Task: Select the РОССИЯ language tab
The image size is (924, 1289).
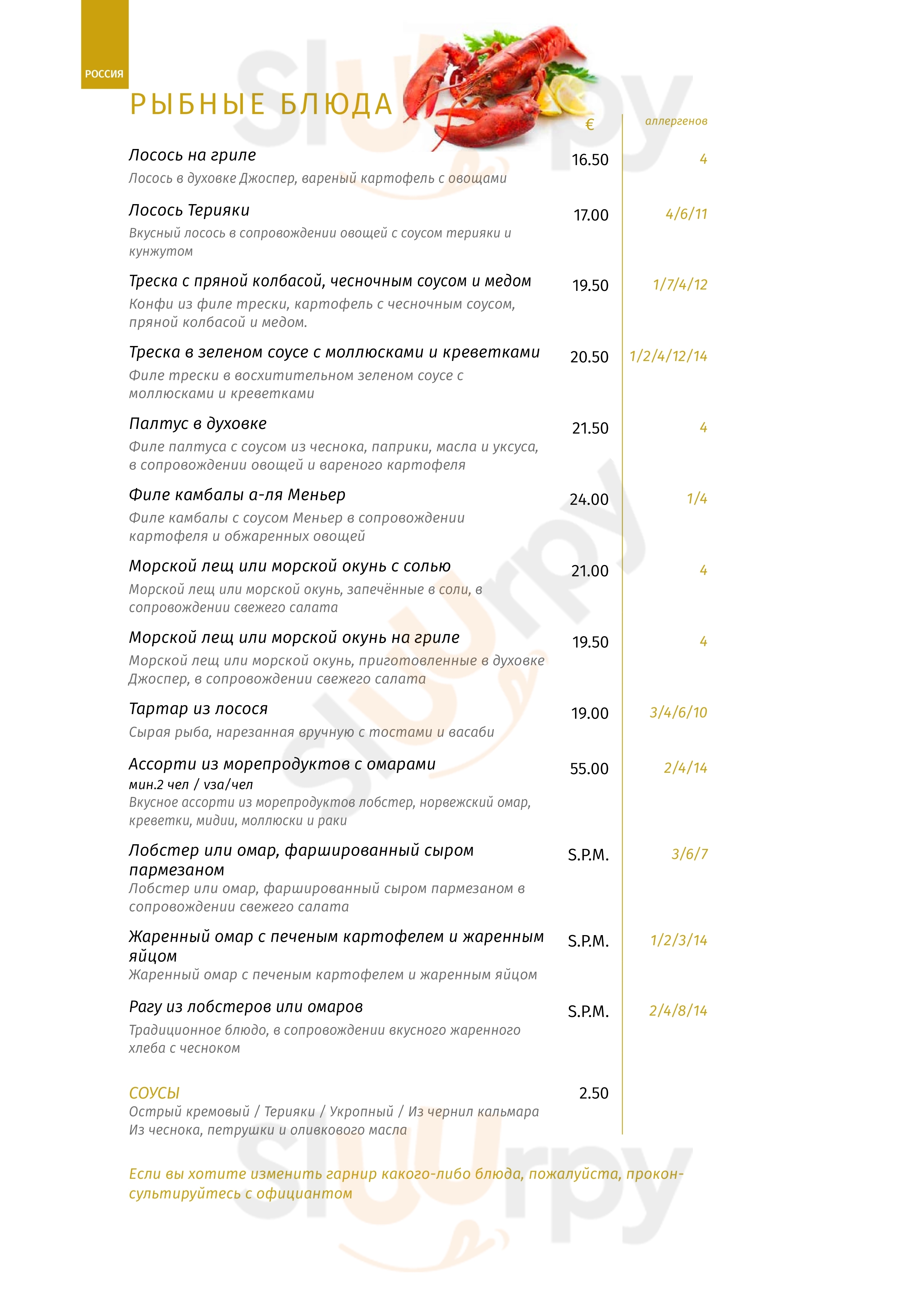Action: tap(105, 74)
